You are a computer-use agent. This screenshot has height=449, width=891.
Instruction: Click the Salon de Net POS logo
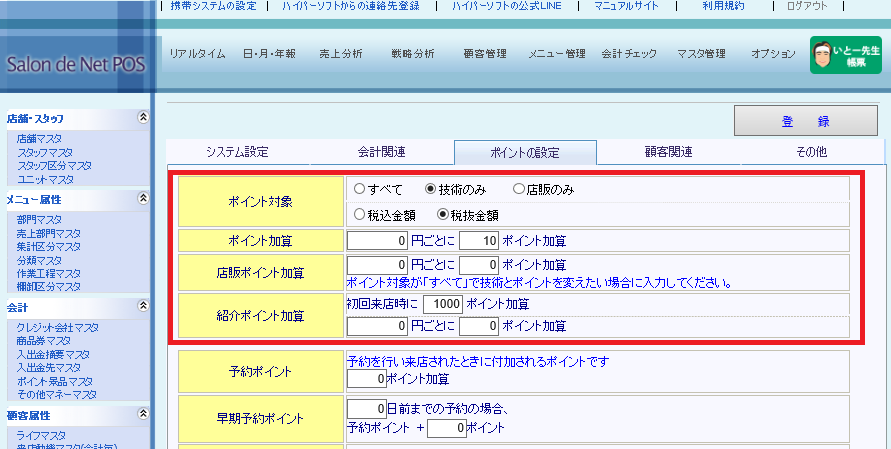click(x=75, y=64)
